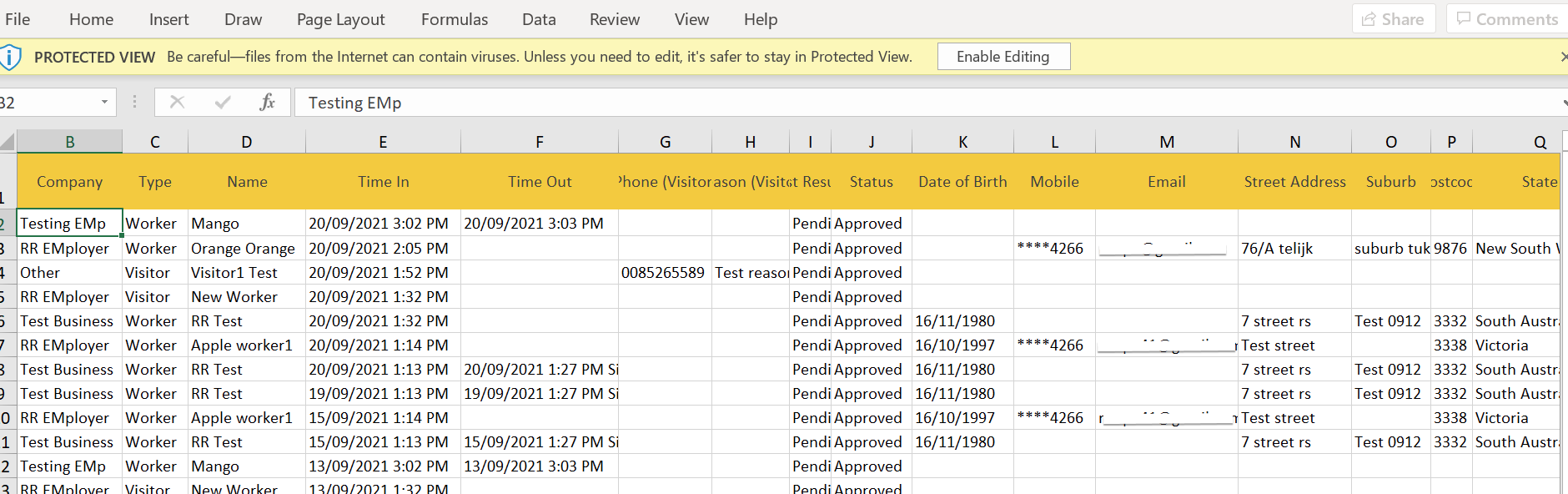This screenshot has height=494, width=1568.
Task: Open the Comments pane
Action: [1507, 19]
